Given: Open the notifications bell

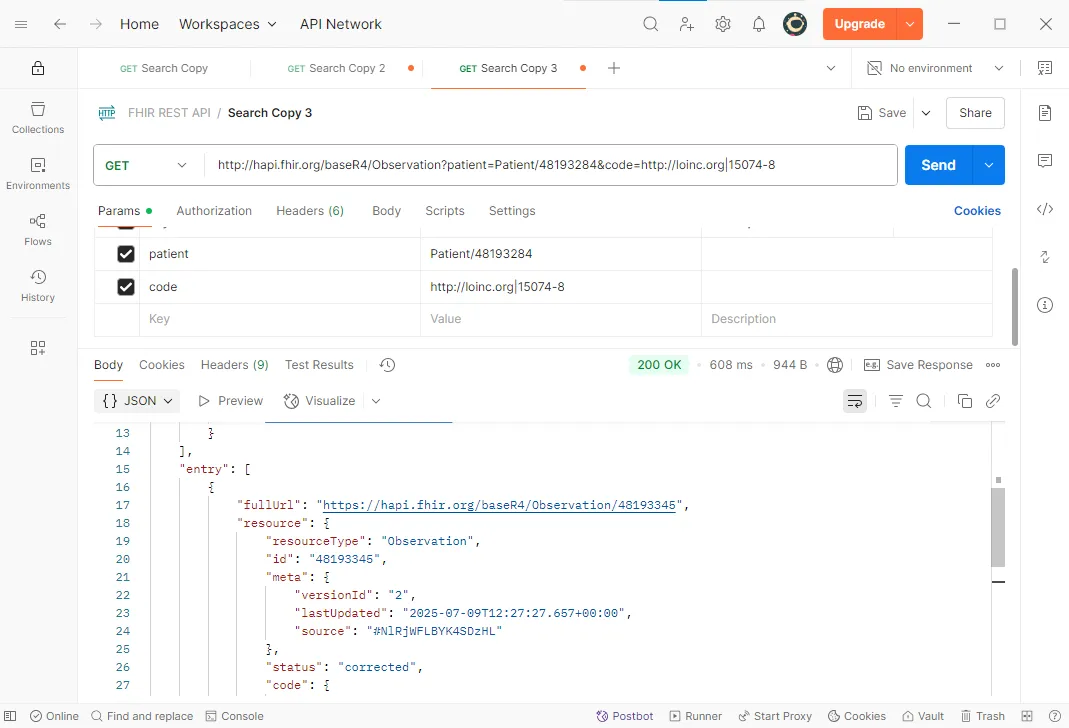Looking at the screenshot, I should coord(759,24).
